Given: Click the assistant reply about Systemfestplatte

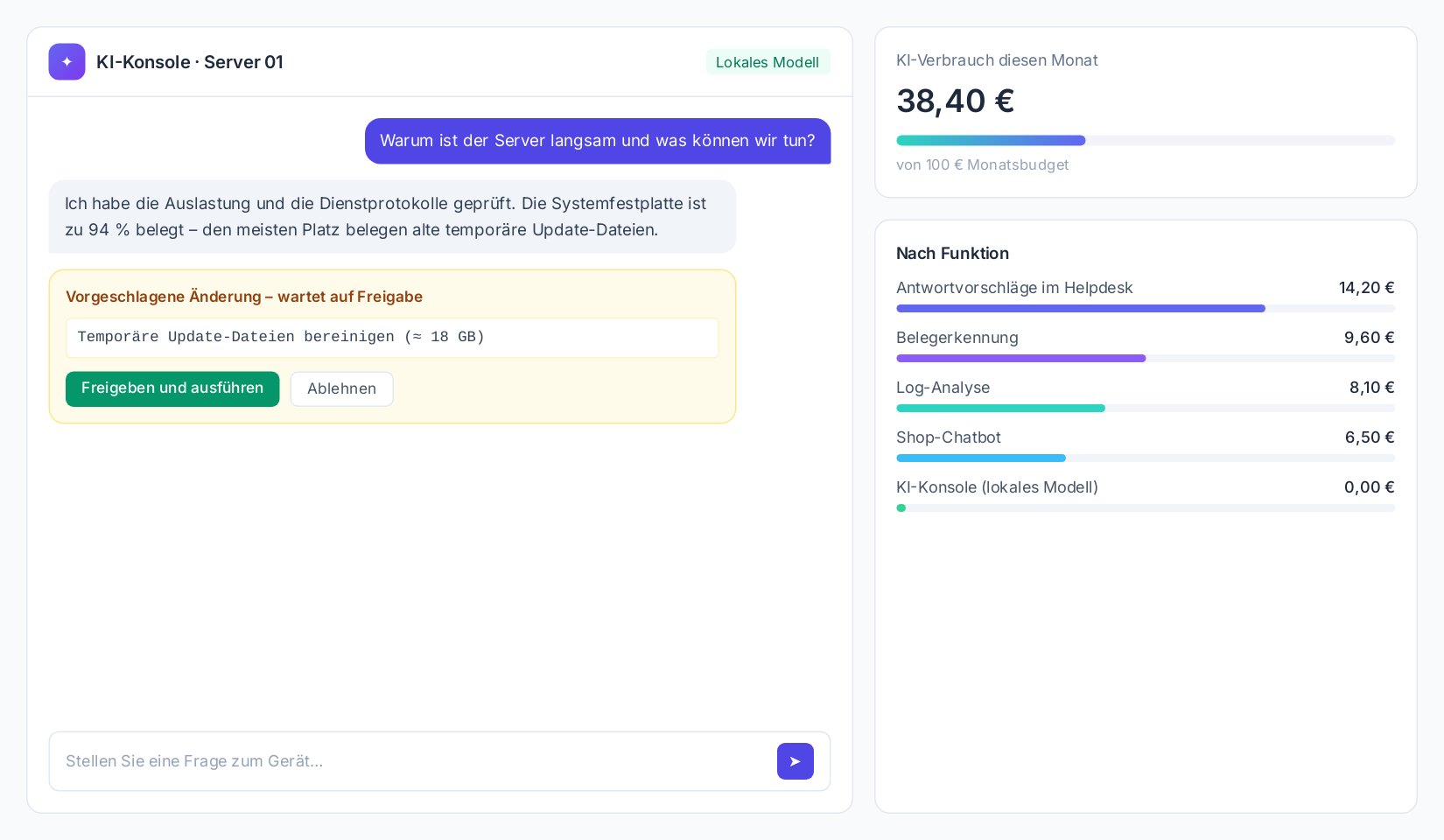Looking at the screenshot, I should coord(392,216).
